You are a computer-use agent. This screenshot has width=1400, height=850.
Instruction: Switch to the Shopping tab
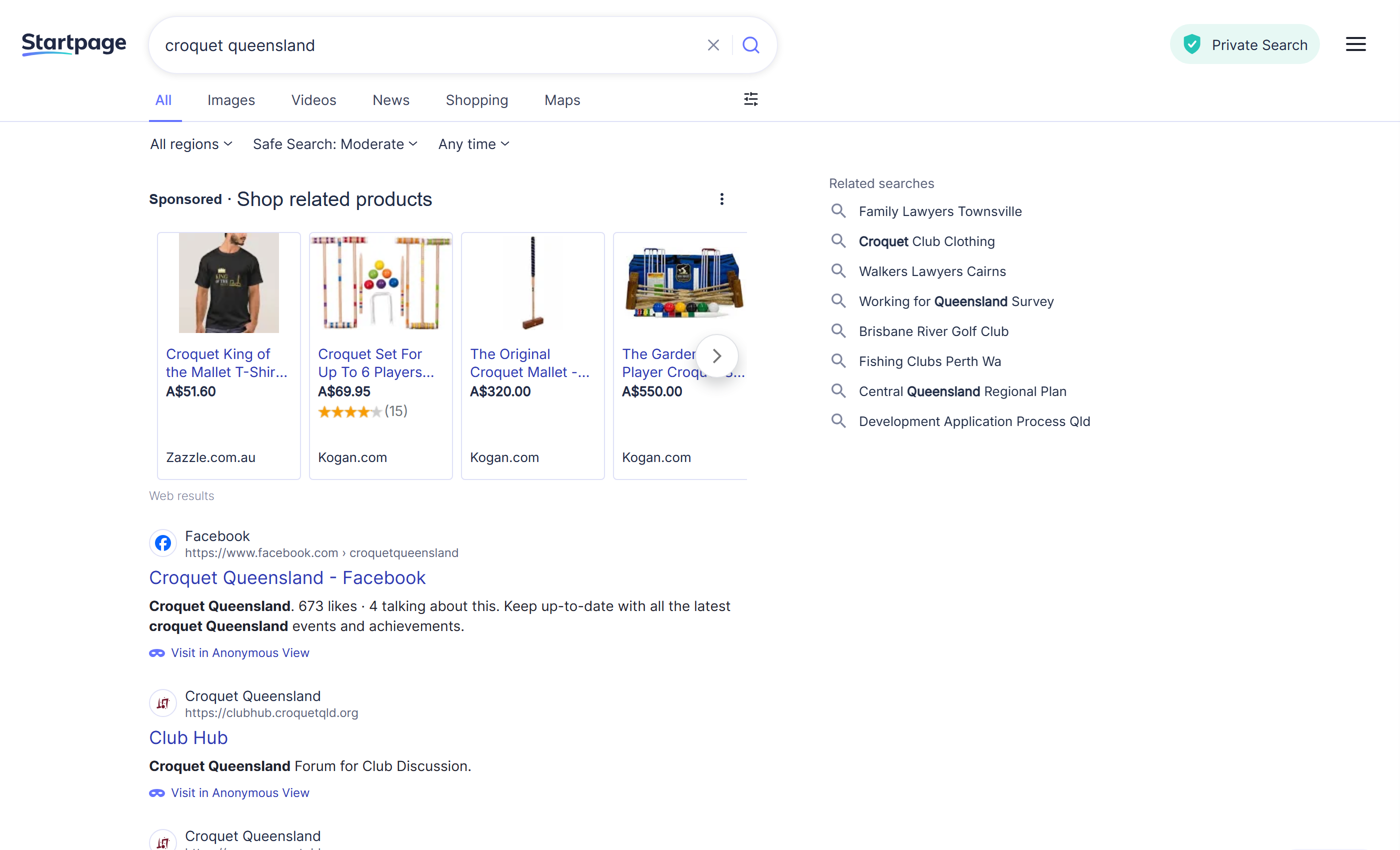pyautogui.click(x=476, y=100)
